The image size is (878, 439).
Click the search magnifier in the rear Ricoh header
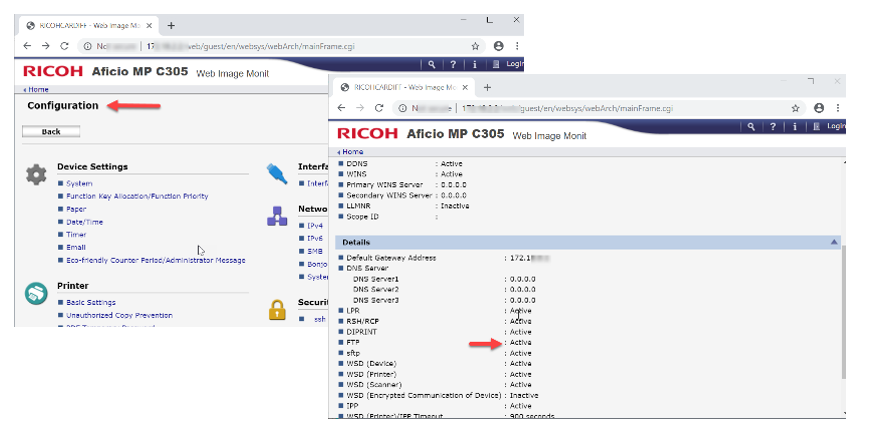click(x=431, y=64)
